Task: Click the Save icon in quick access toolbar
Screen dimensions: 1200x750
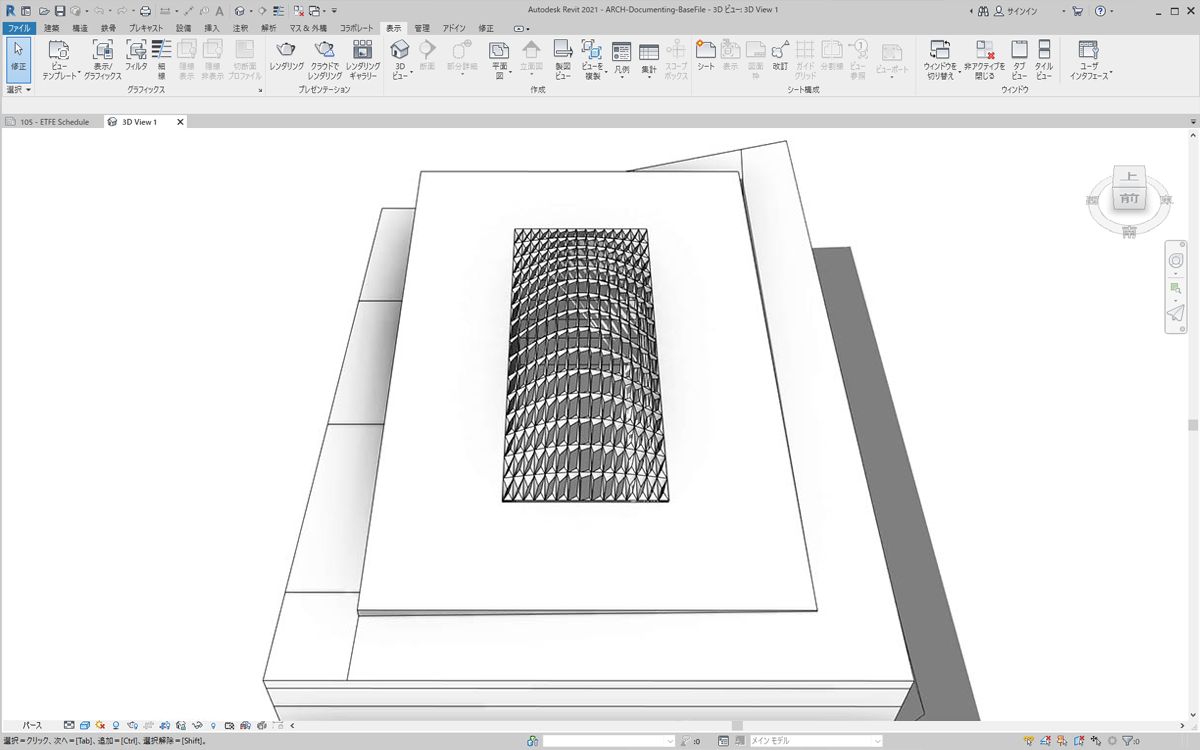Action: click(x=59, y=10)
